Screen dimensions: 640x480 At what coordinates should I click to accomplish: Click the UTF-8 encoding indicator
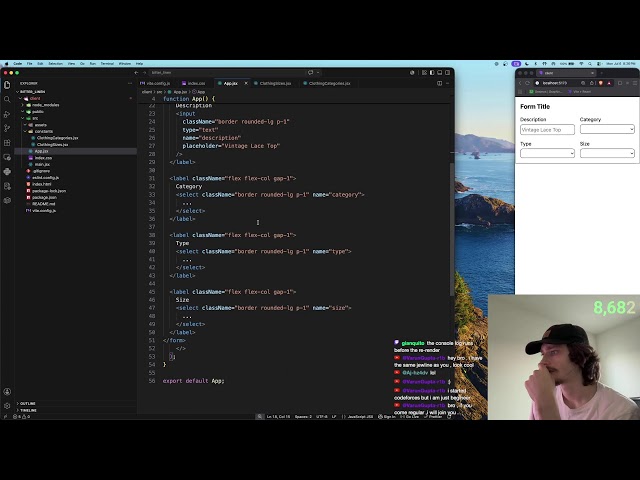[x=322, y=417]
